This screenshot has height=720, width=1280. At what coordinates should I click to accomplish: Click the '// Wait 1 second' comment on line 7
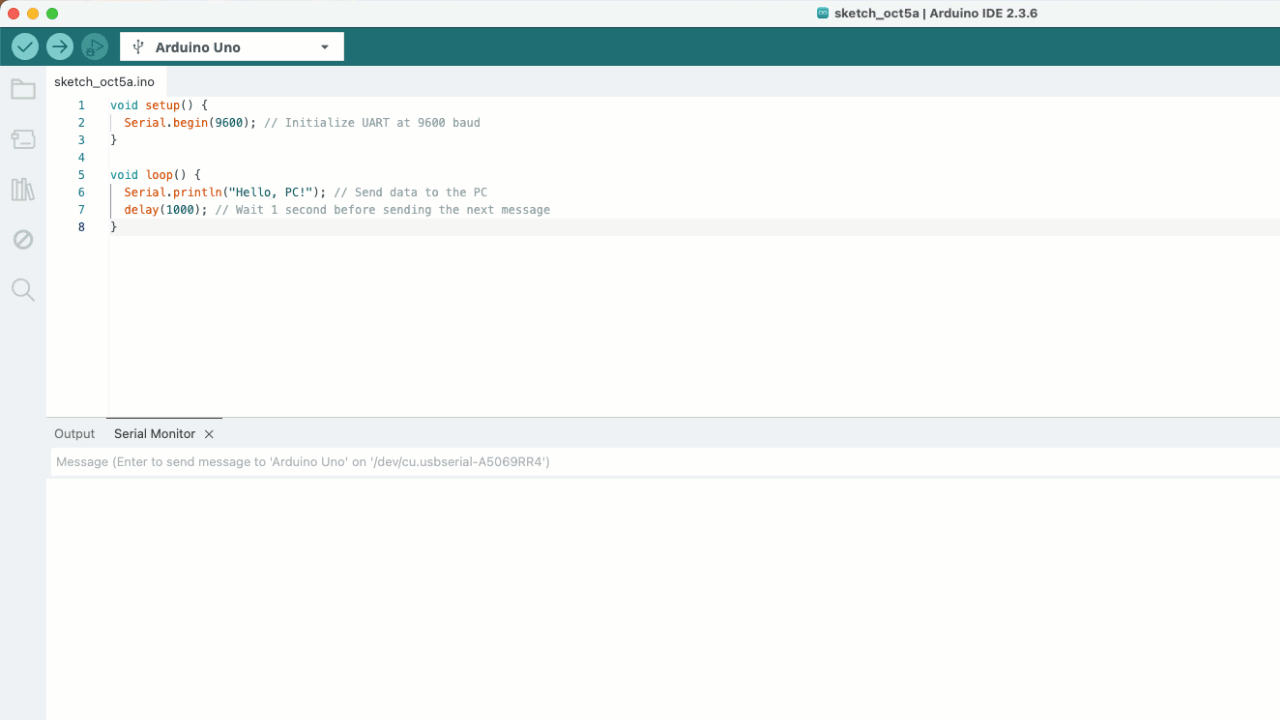(x=383, y=210)
